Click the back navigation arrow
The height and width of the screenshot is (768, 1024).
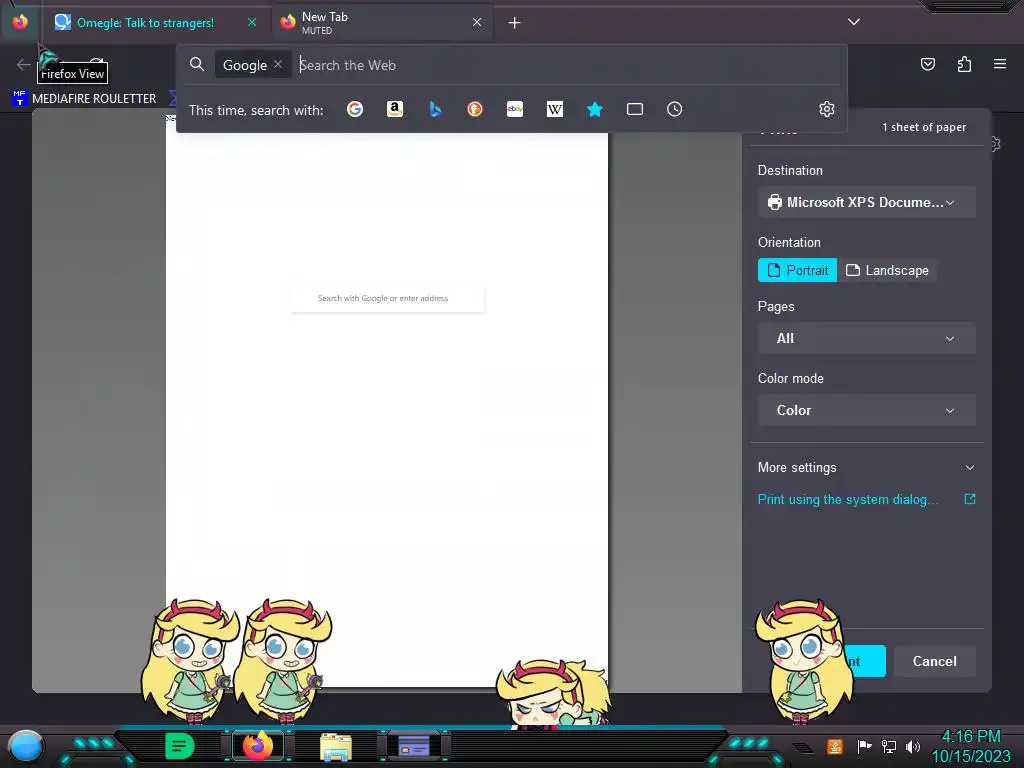(24, 64)
